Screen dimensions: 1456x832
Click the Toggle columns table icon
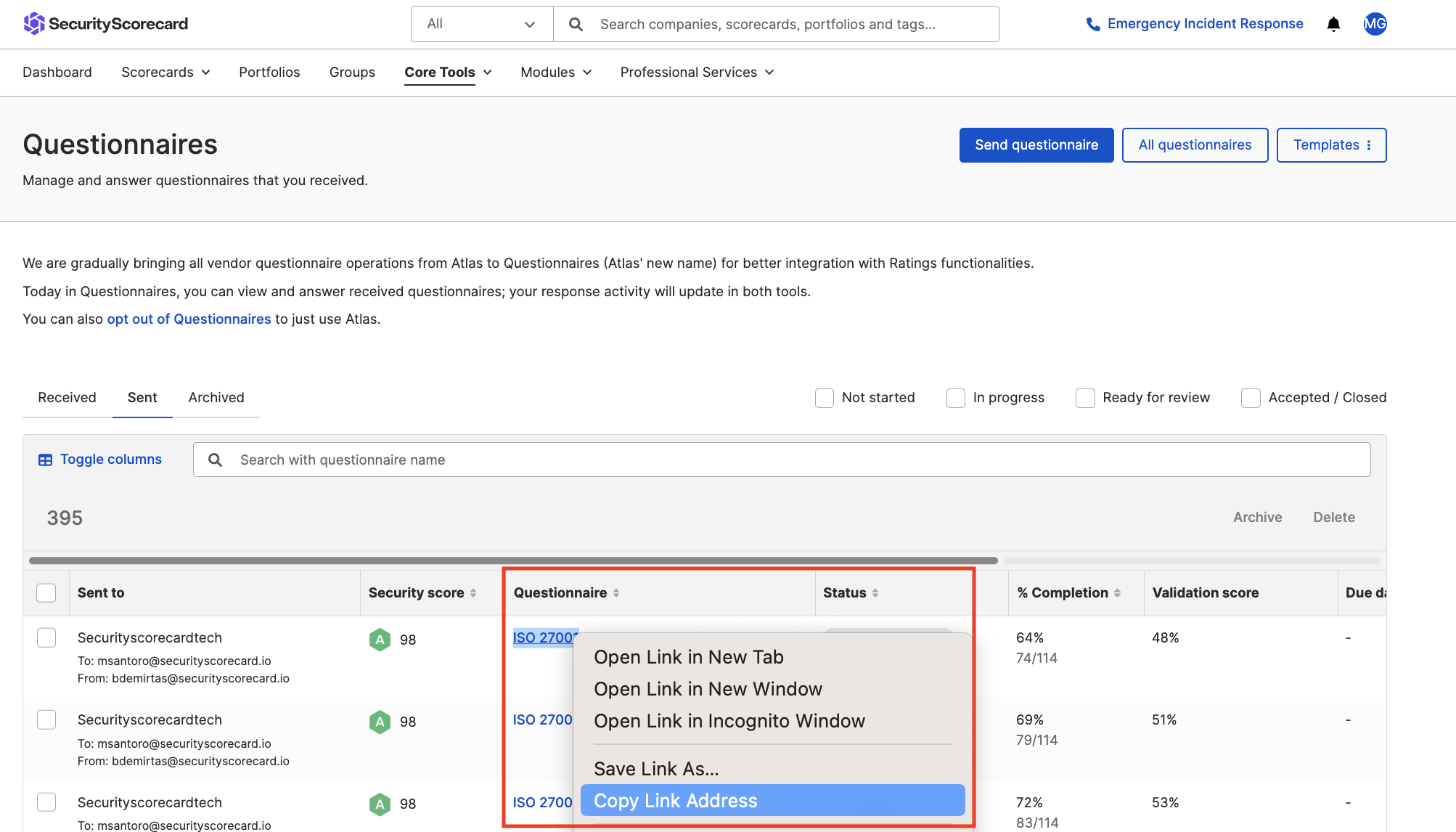45,460
